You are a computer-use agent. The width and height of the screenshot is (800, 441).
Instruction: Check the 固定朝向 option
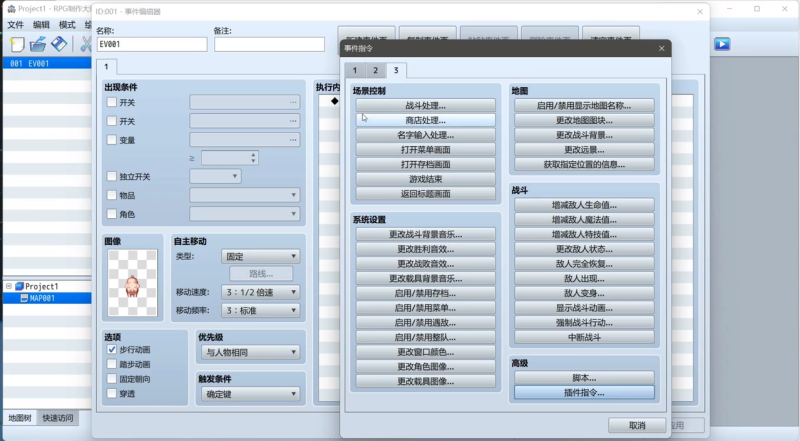[112, 379]
